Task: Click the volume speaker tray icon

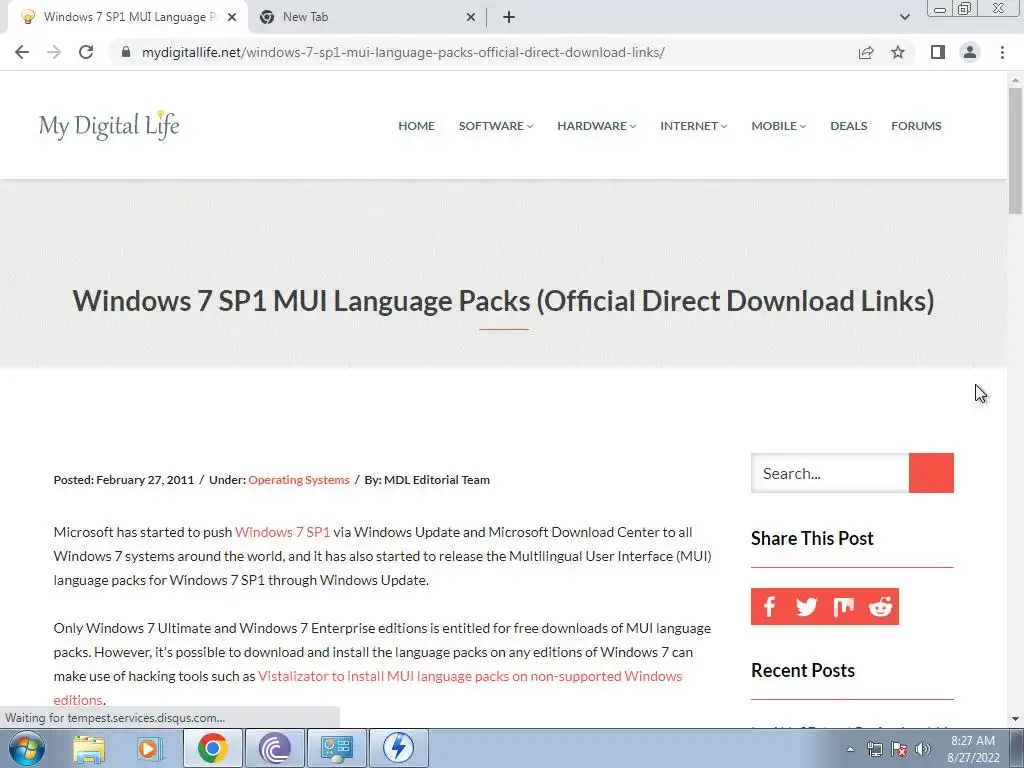Action: point(923,749)
